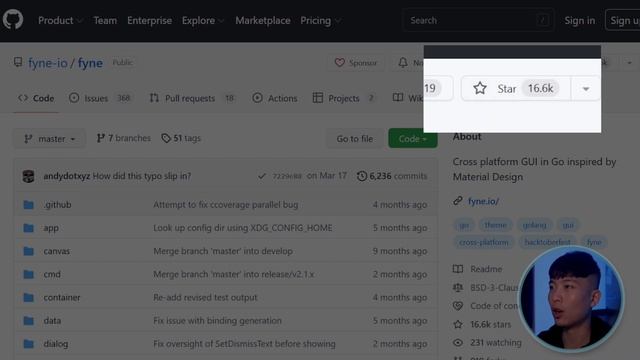640x360 pixels.
Task: Click the license scale icon
Action: click(x=458, y=288)
